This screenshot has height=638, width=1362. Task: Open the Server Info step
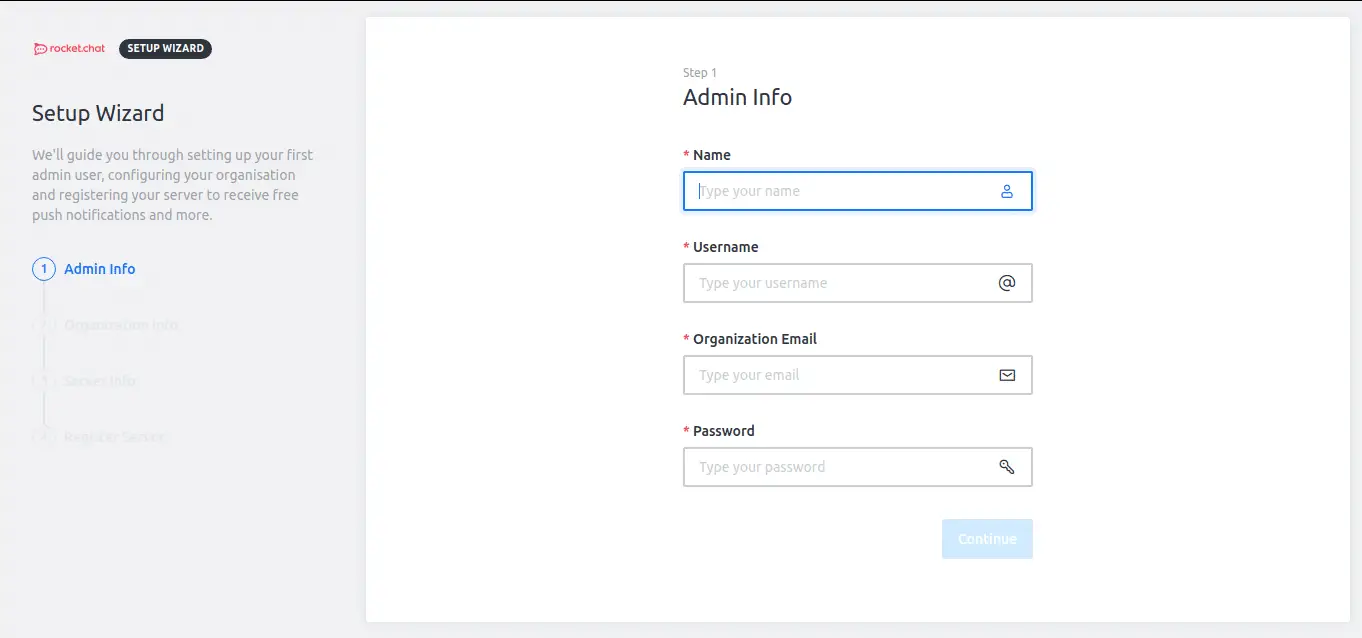[101, 380]
